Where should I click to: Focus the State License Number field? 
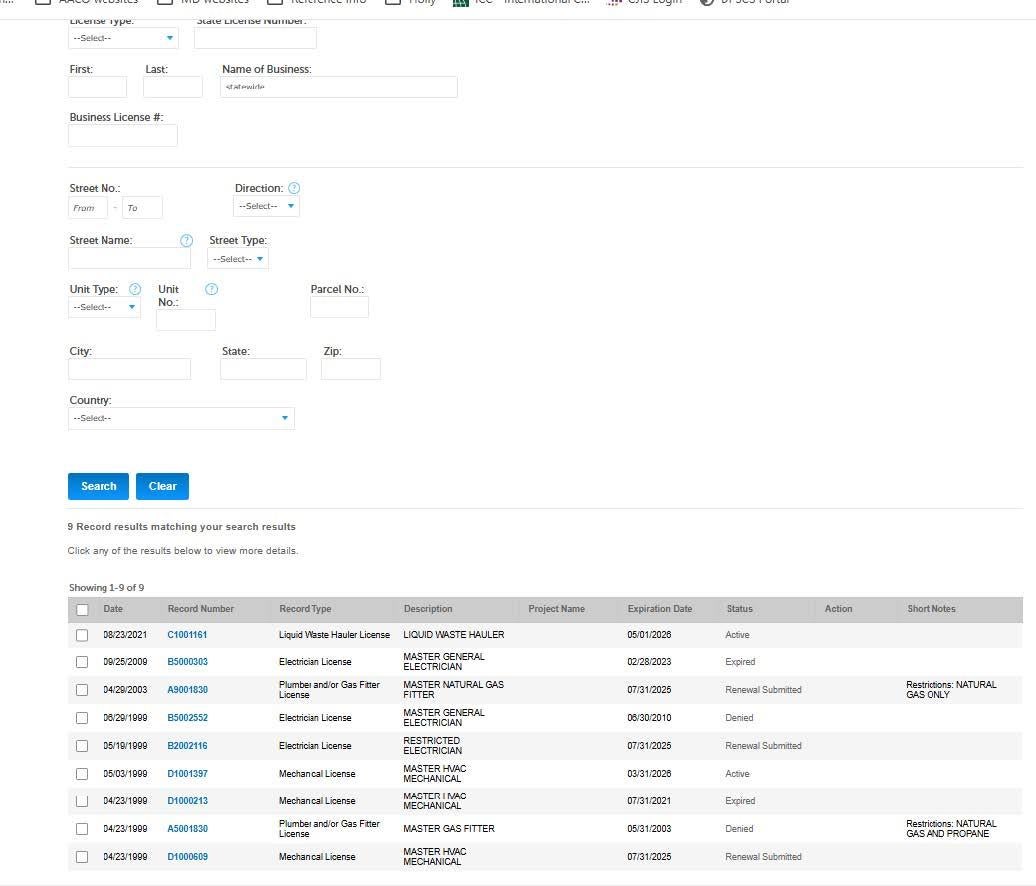pyautogui.click(x=255, y=38)
